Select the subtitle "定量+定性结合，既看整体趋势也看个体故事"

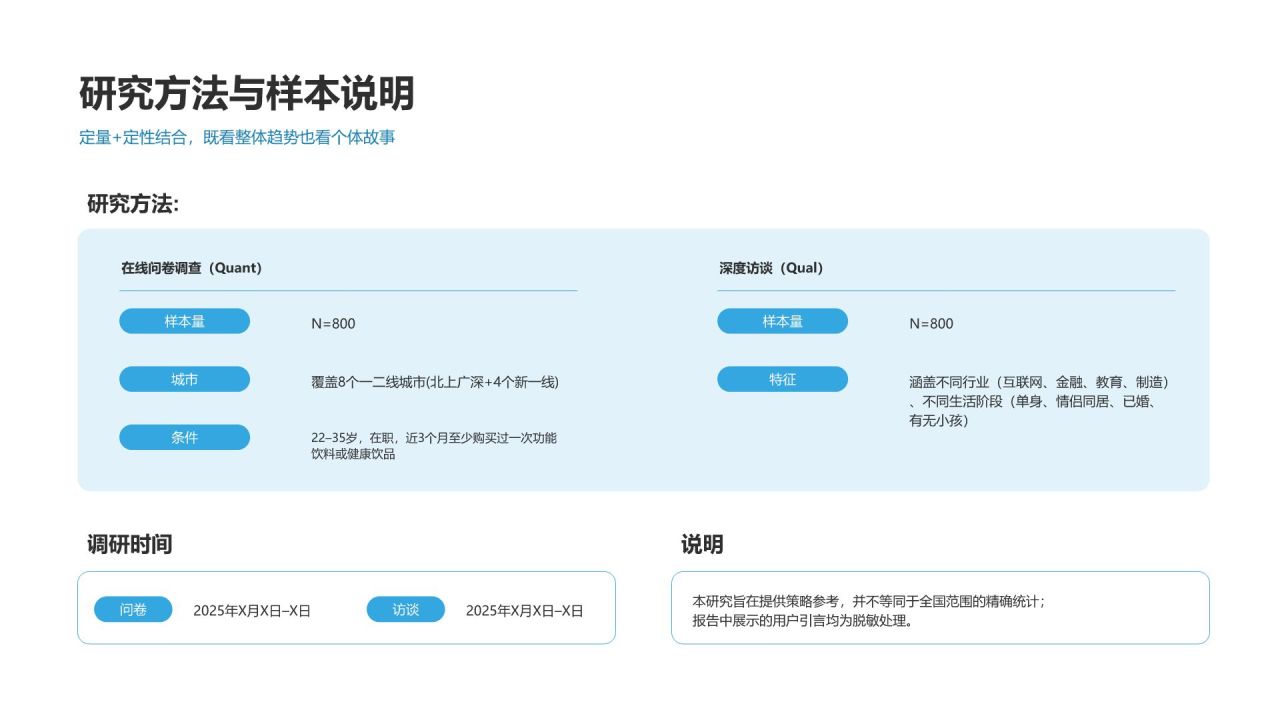(237, 138)
